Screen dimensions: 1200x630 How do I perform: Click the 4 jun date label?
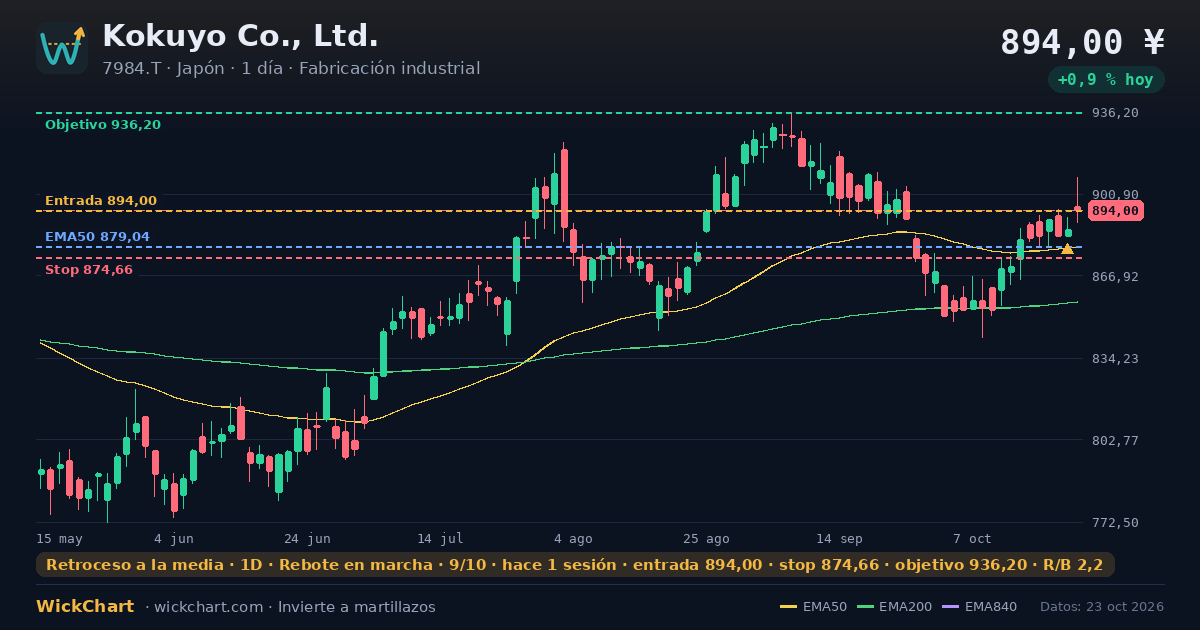[174, 539]
